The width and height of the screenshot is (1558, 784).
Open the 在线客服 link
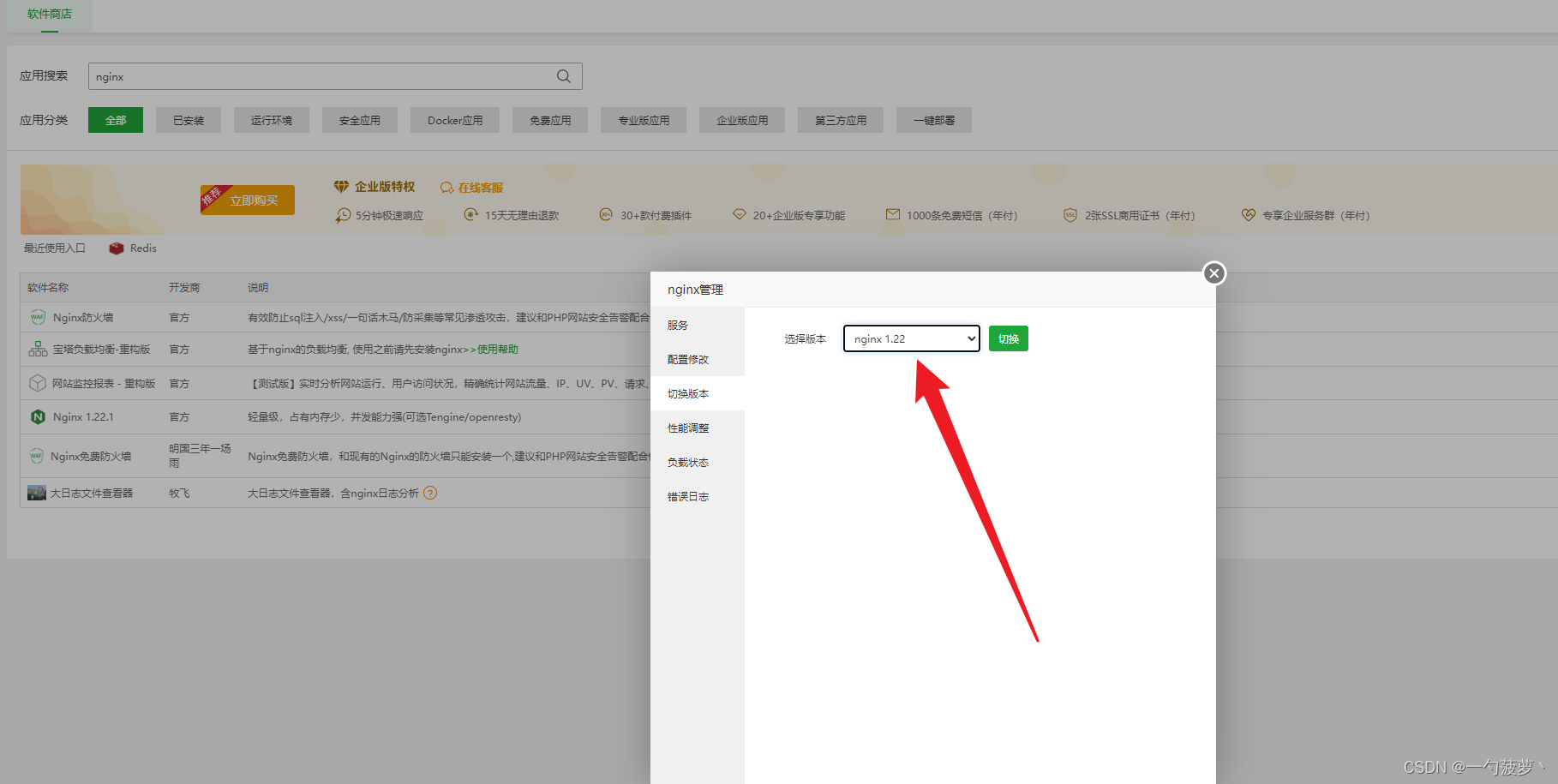click(x=481, y=188)
